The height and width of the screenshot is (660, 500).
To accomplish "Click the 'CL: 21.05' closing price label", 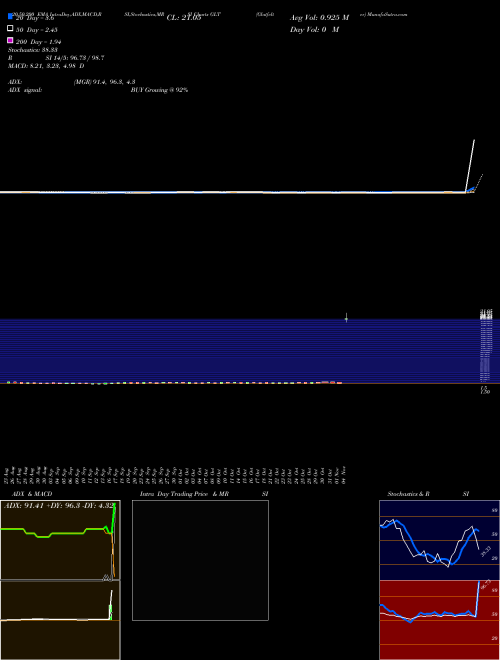I will [x=184, y=18].
